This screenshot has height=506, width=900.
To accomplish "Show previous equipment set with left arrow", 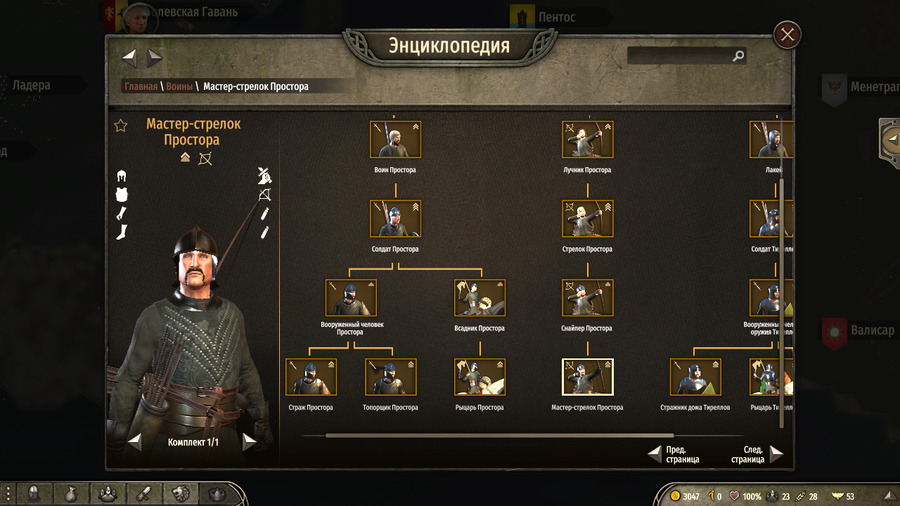I will tap(135, 442).
